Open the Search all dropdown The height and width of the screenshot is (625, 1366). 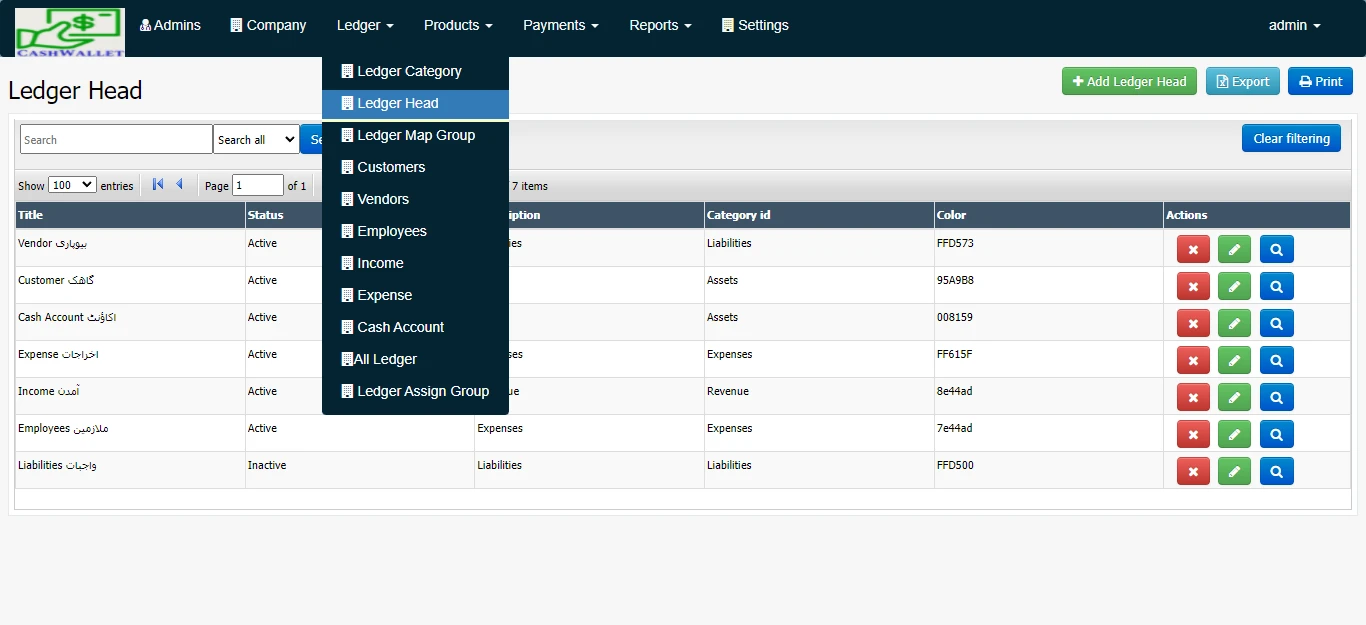click(x=256, y=140)
